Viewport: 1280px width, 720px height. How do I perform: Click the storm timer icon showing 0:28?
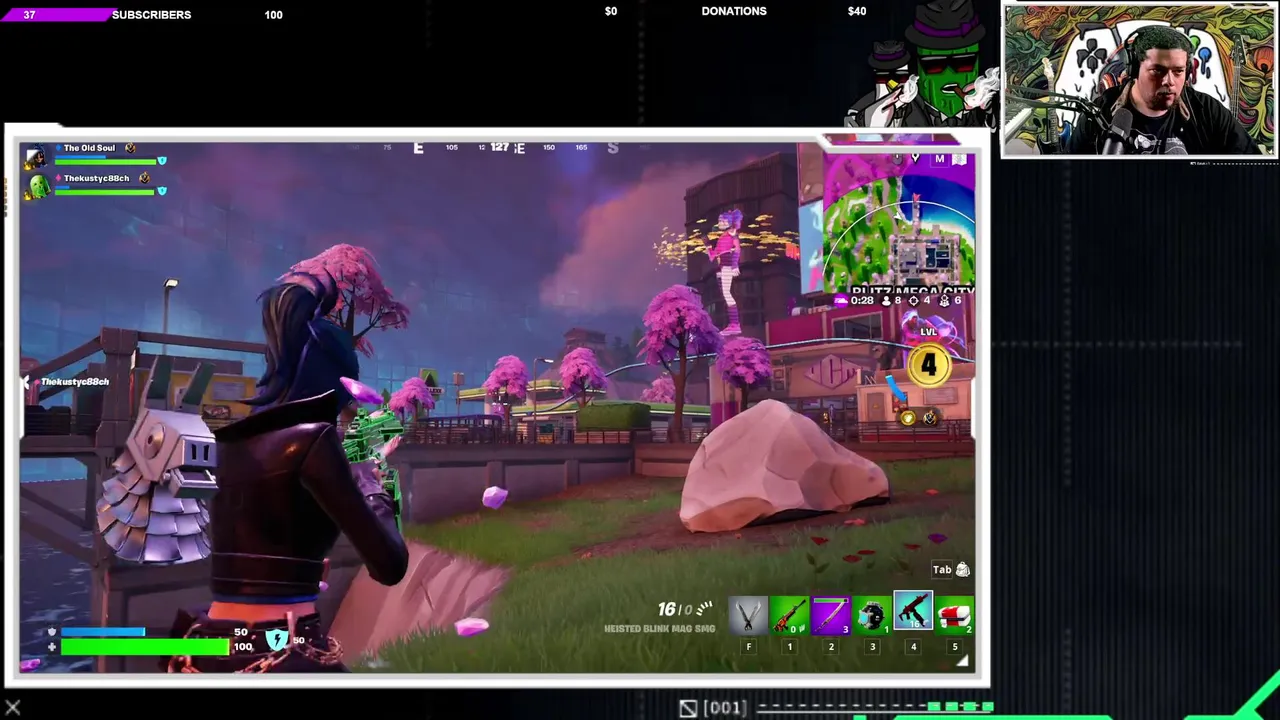pyautogui.click(x=841, y=300)
